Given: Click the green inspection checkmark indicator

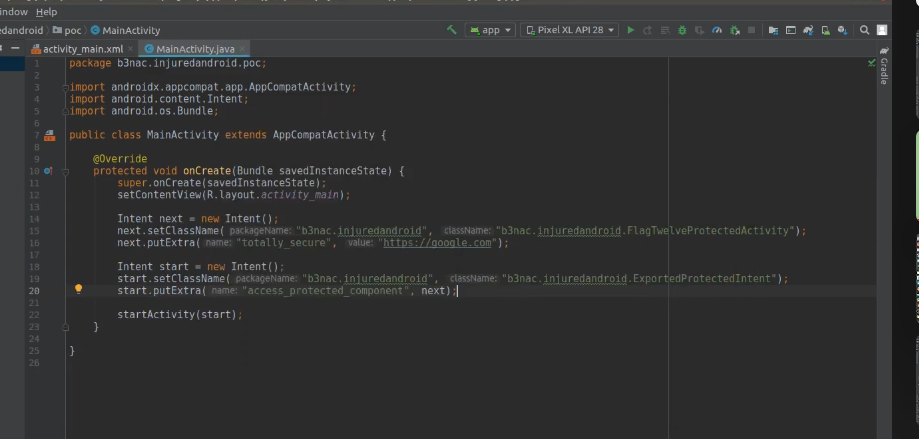Looking at the screenshot, I should (x=872, y=62).
